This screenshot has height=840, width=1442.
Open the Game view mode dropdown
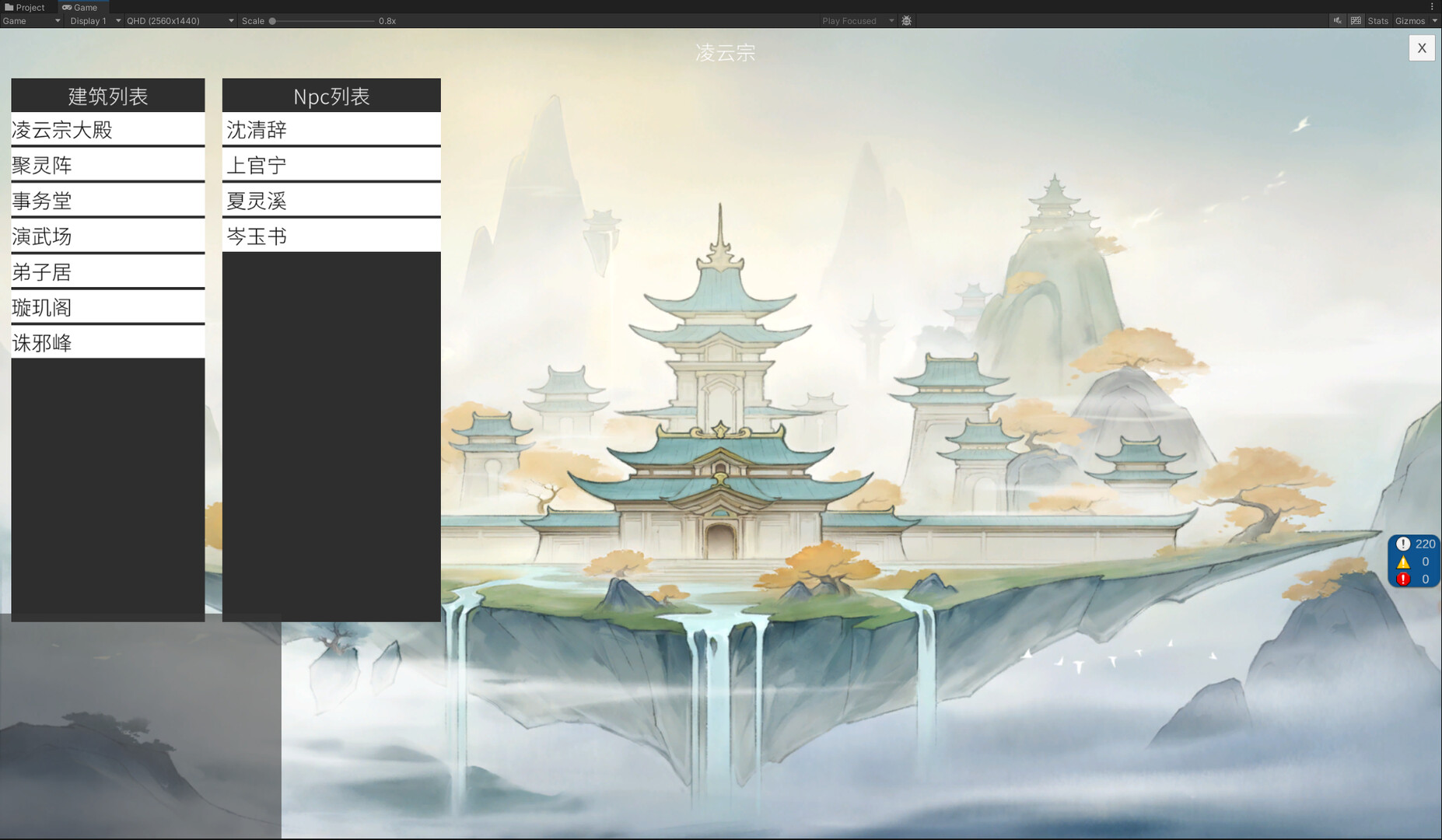click(31, 21)
